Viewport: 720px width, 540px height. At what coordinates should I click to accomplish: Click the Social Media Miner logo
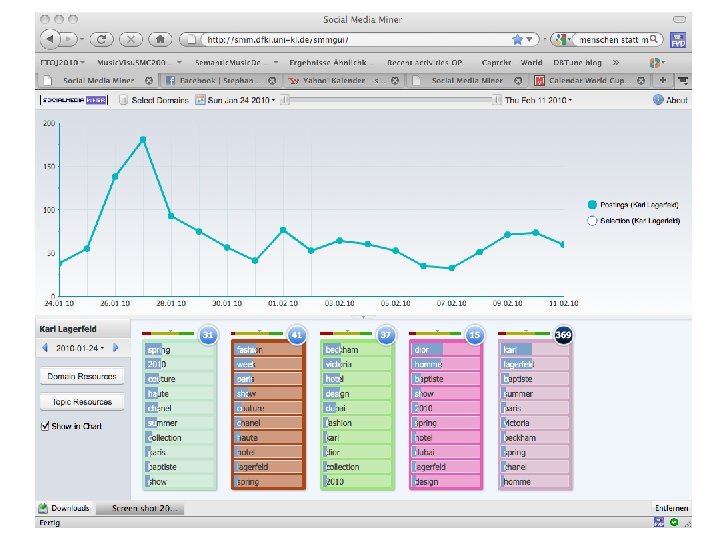click(x=74, y=100)
